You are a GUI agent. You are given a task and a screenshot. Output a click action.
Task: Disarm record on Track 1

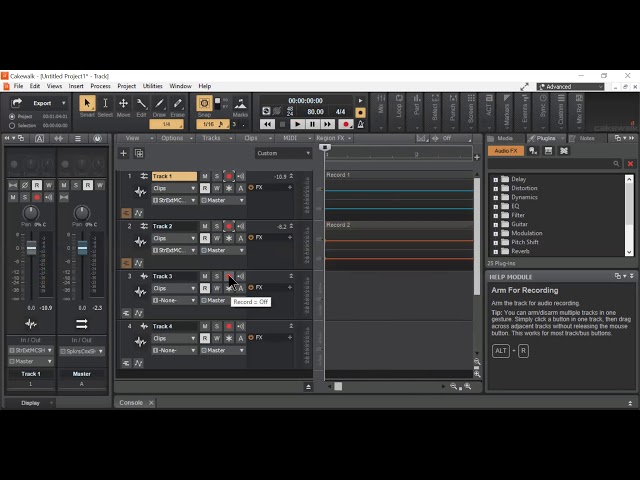coord(229,176)
